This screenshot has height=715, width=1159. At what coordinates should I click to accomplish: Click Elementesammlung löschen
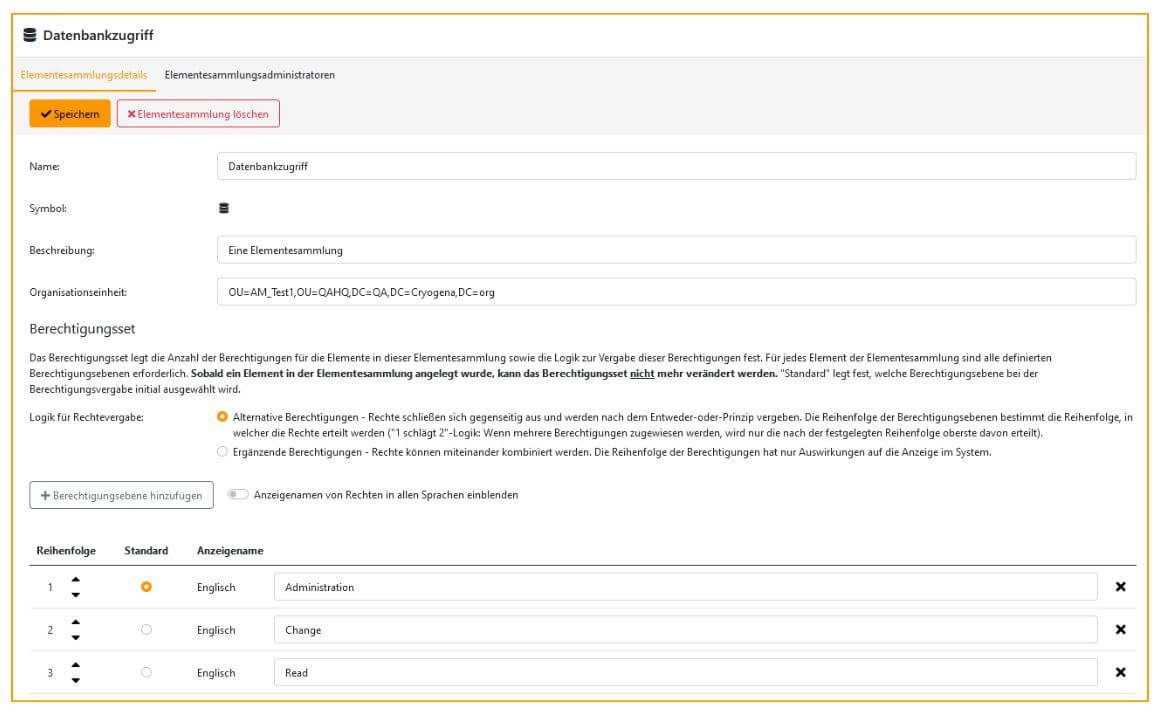tap(198, 114)
